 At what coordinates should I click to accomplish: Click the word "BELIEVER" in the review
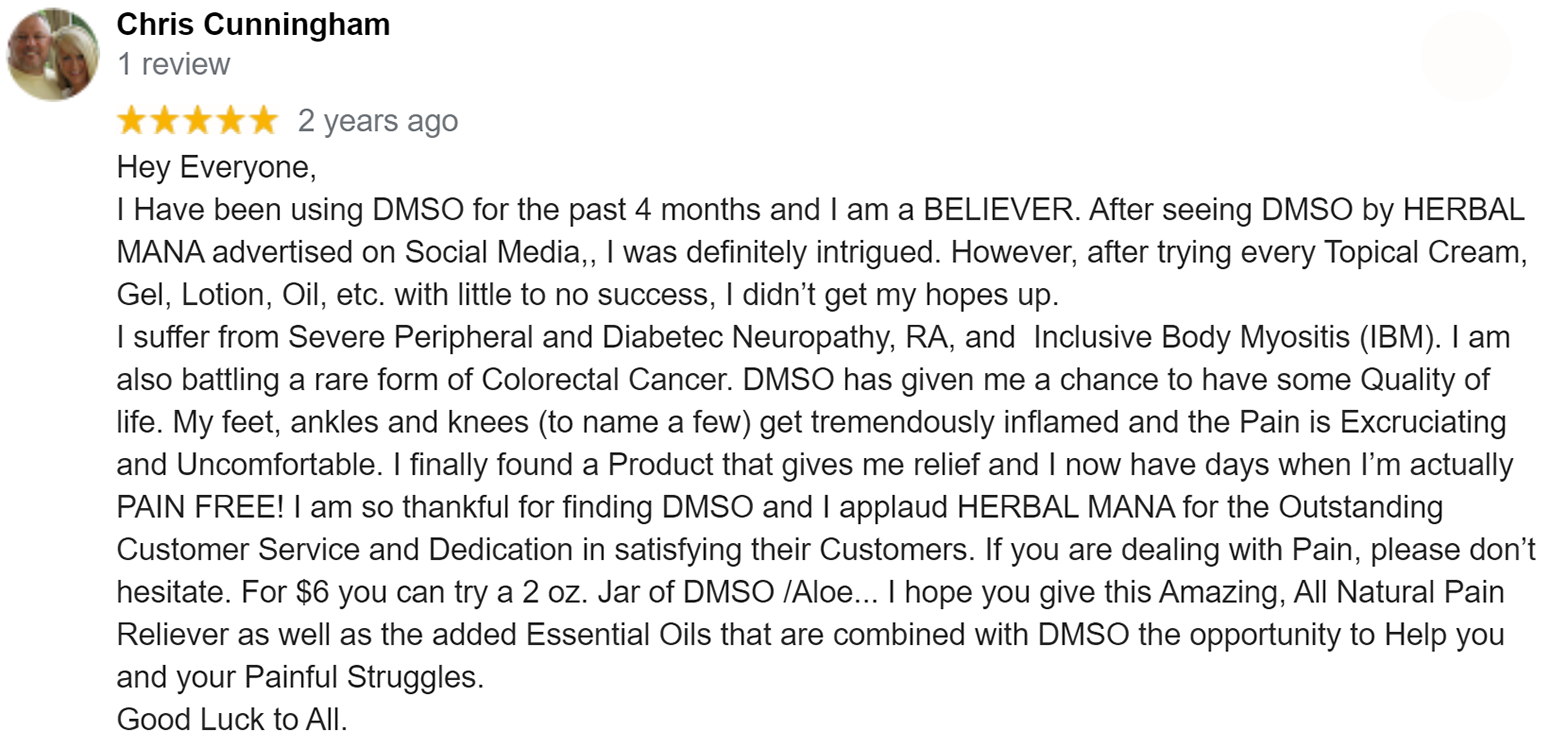[998, 210]
